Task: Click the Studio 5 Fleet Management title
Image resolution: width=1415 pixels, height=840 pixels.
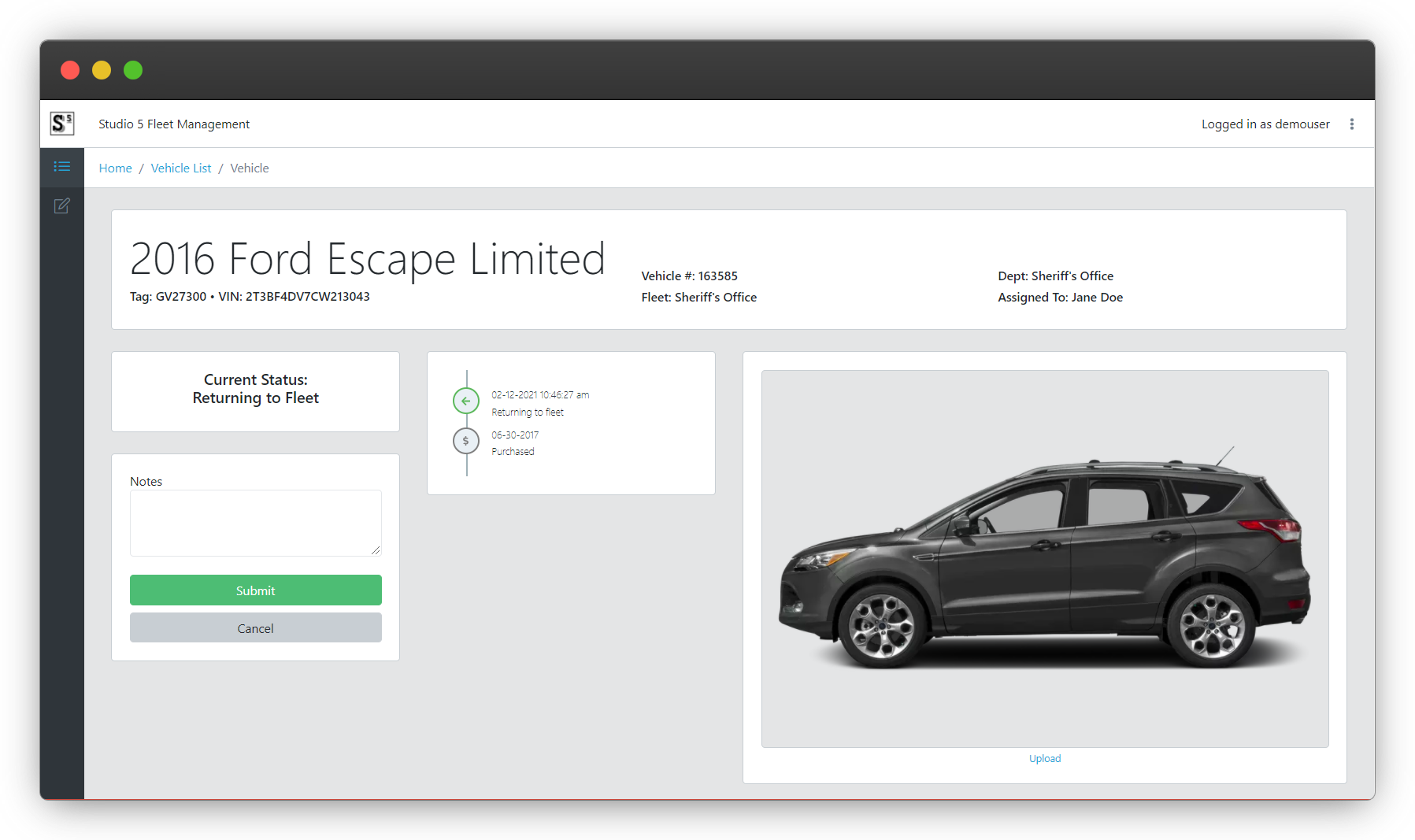Action: coord(174,124)
